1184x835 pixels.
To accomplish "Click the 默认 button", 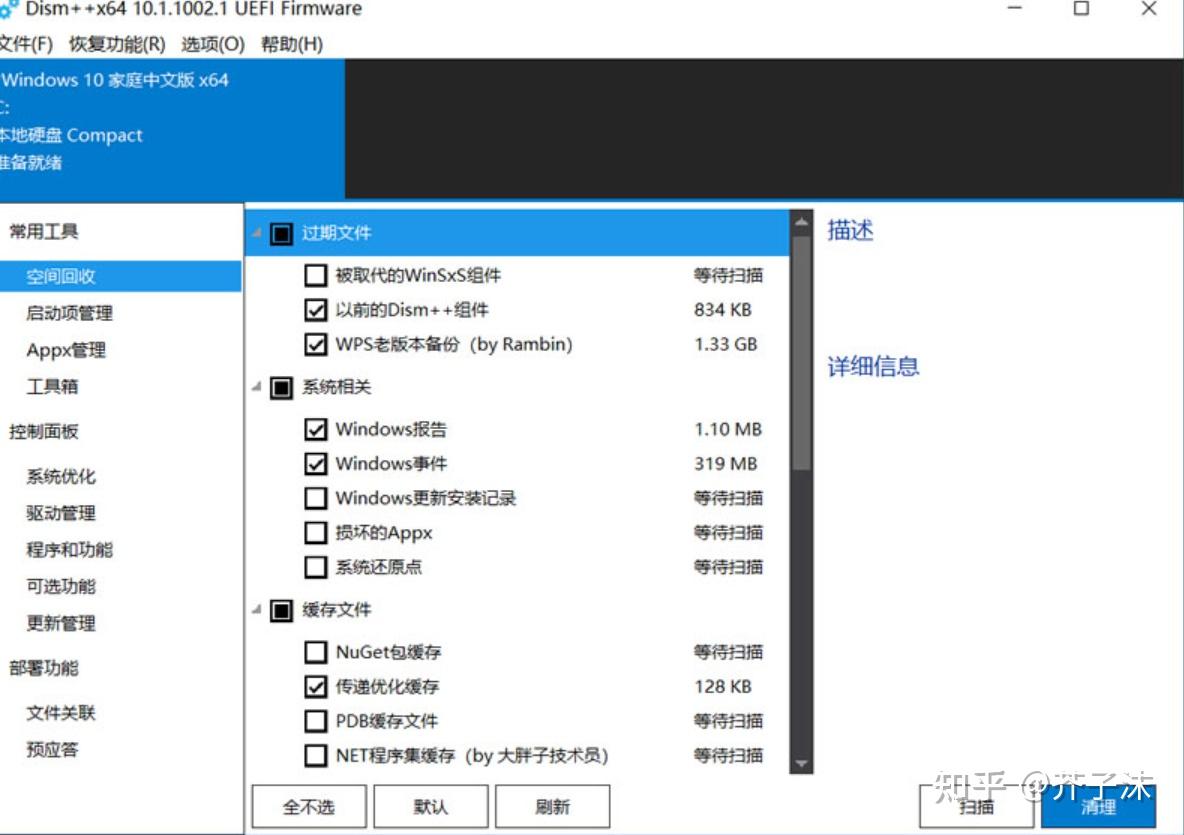I will click(431, 806).
